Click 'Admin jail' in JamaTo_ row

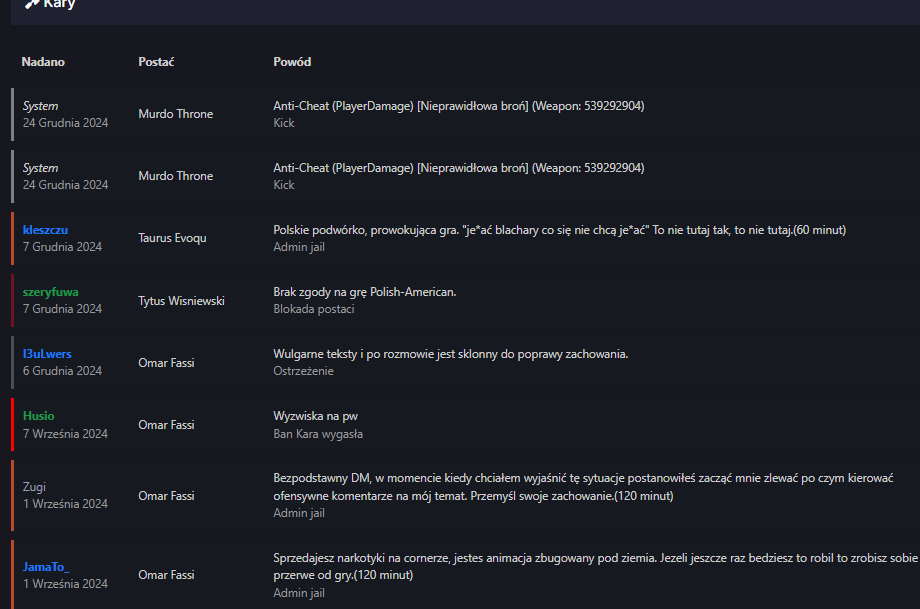[299, 593]
